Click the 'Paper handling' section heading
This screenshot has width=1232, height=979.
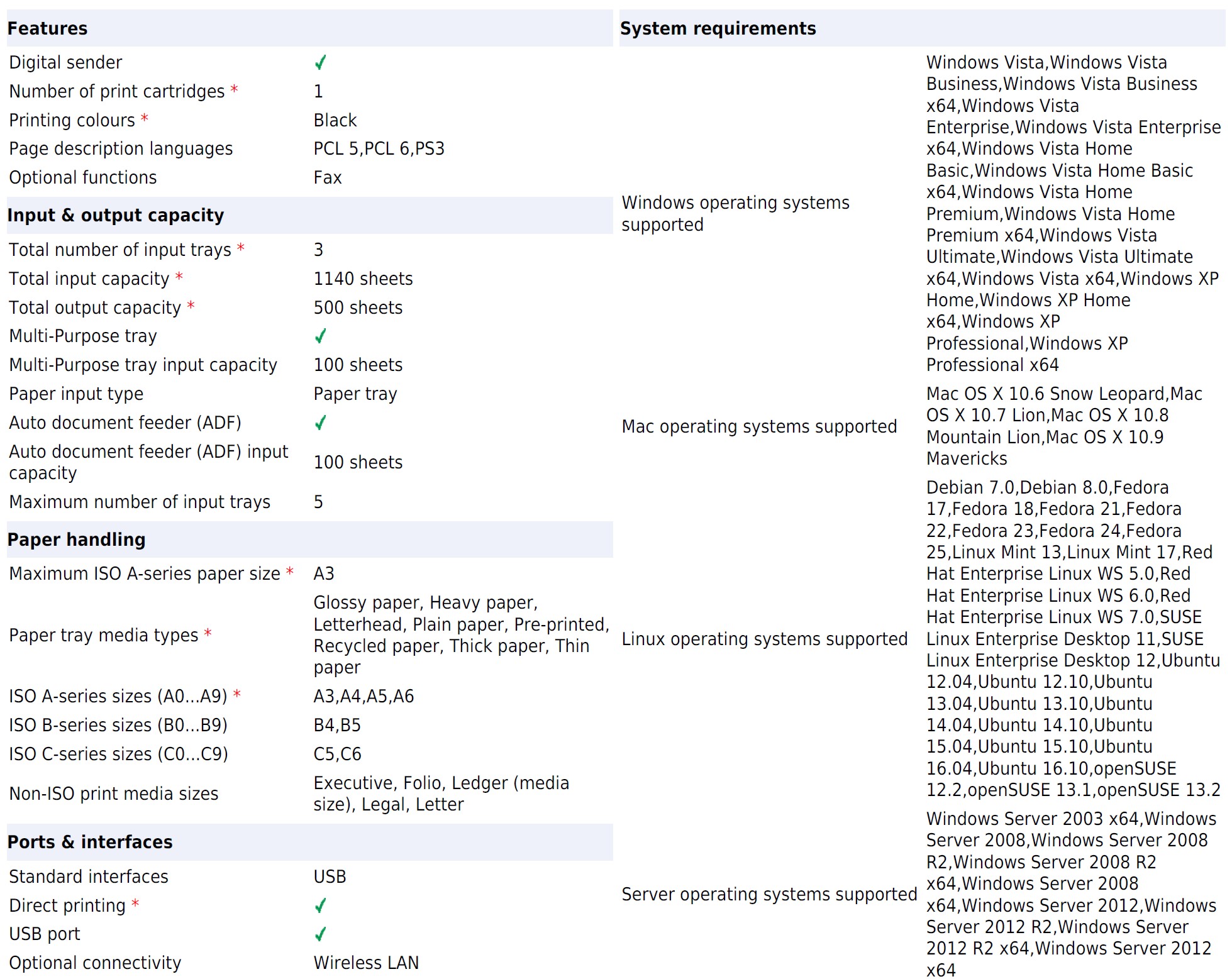click(x=77, y=539)
